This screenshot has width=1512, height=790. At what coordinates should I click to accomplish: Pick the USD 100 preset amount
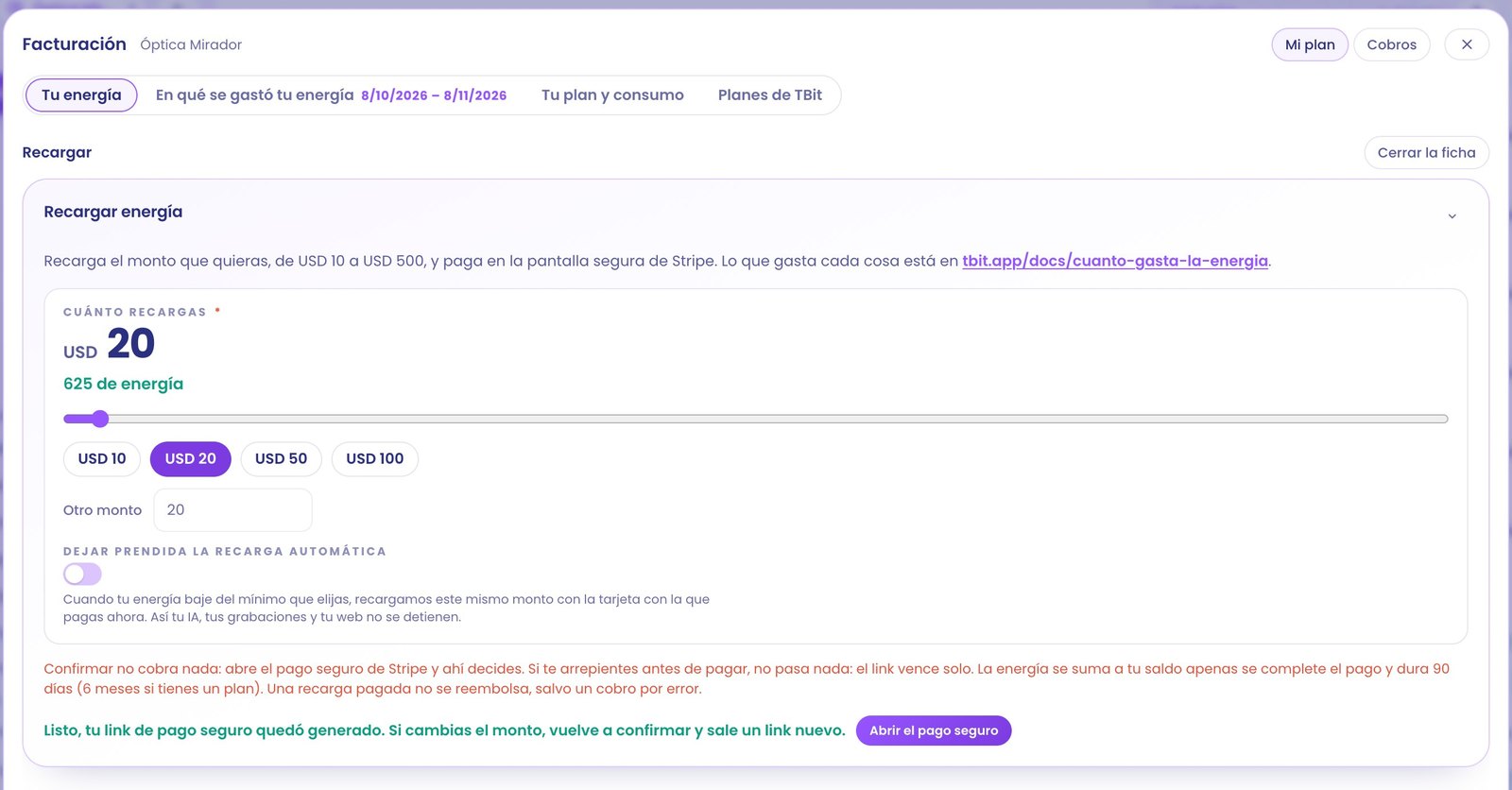pos(374,459)
